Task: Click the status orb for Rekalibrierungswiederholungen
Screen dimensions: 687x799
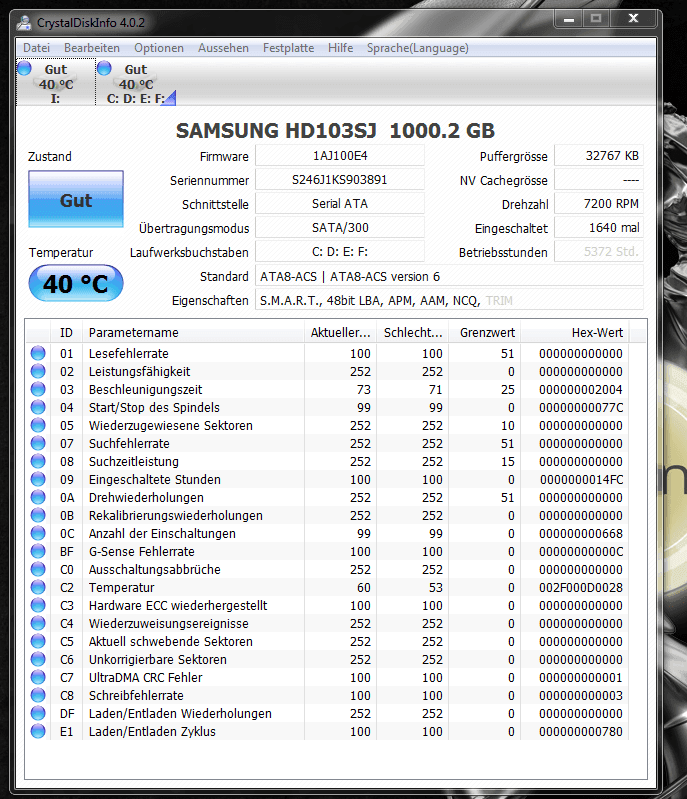Action: (x=38, y=515)
